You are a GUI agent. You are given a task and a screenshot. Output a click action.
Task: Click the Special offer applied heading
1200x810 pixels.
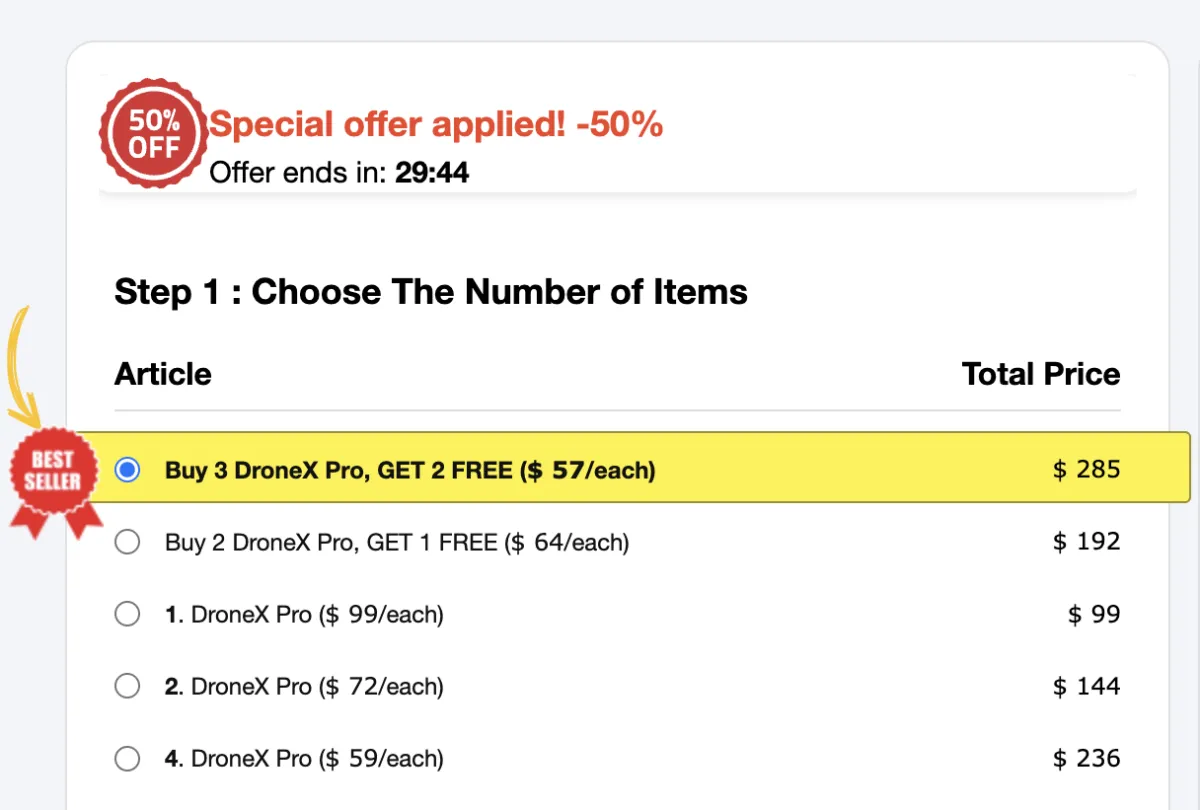tap(436, 125)
